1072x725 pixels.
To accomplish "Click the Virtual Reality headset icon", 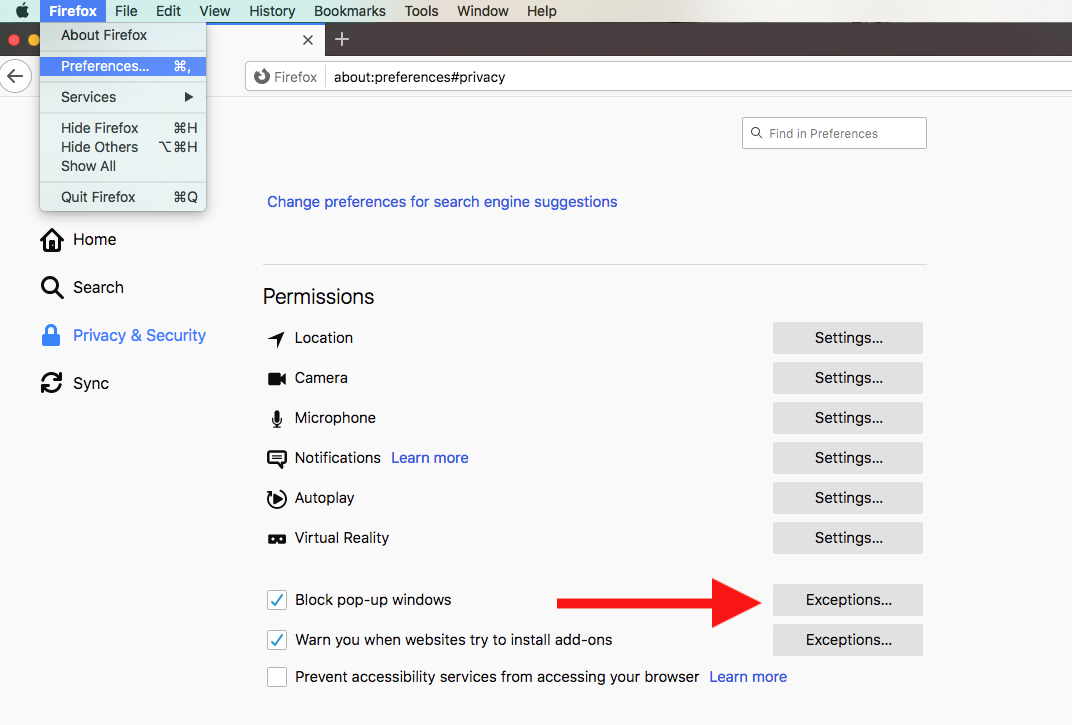I will 277,539.
